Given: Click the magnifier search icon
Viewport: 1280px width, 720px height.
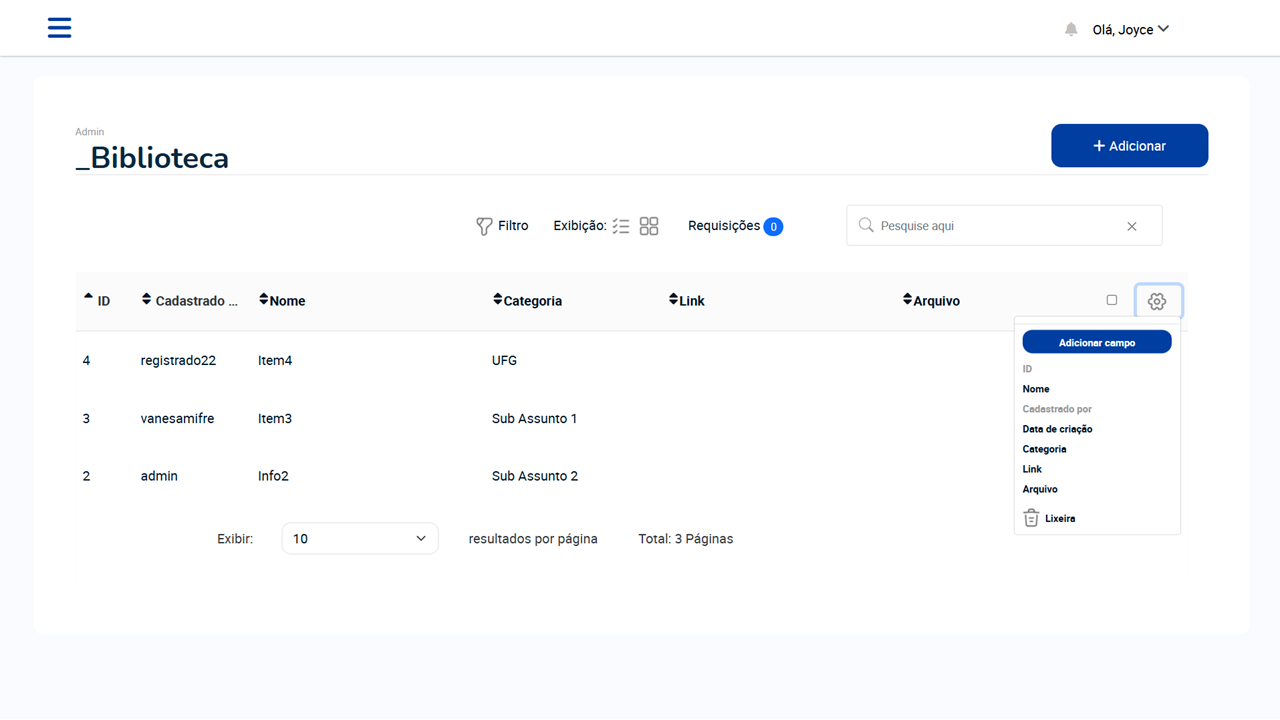Looking at the screenshot, I should click(866, 226).
